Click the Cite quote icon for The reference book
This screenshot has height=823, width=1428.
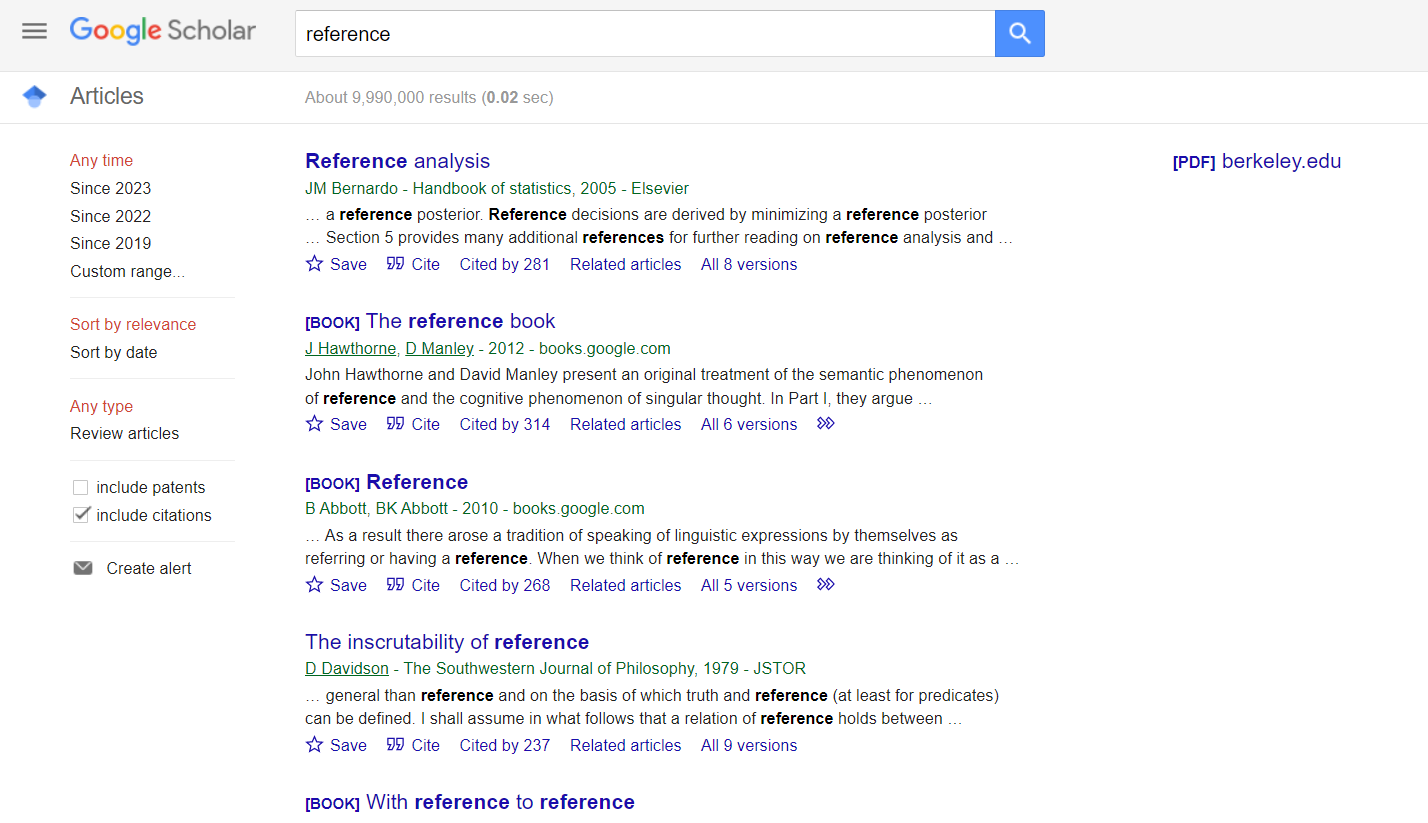point(396,424)
